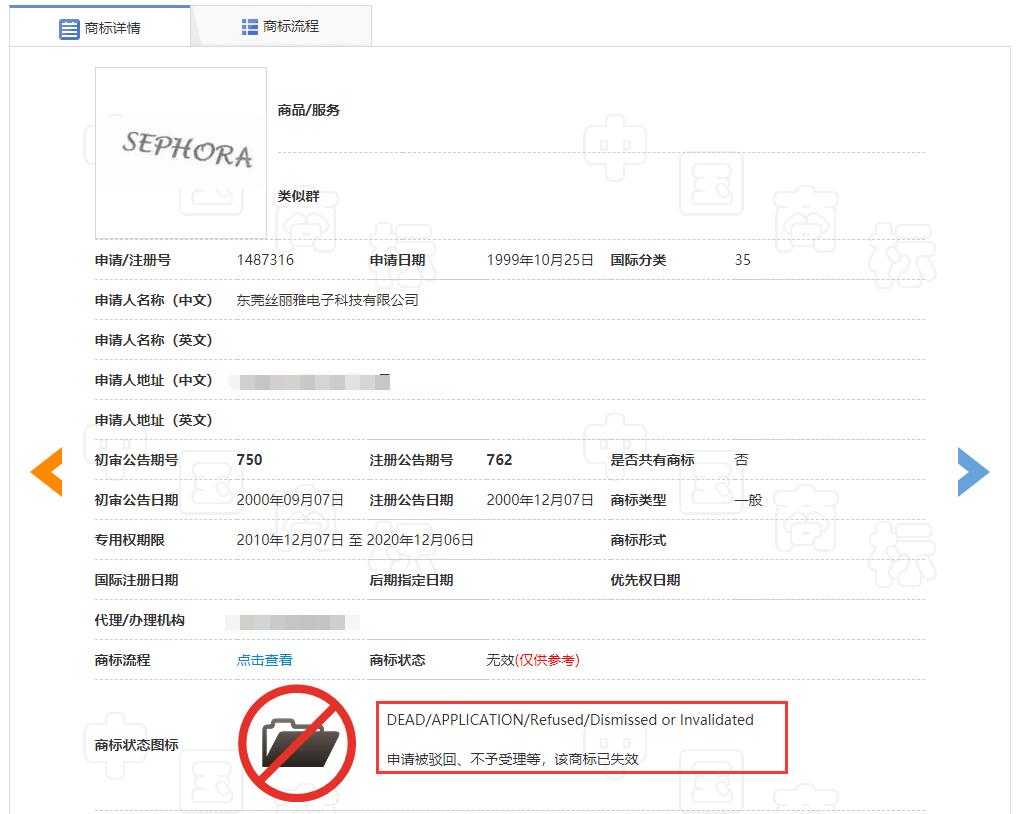Click the 初审公告日期 label
Image resolution: width=1025 pixels, height=814 pixels.
tap(137, 500)
